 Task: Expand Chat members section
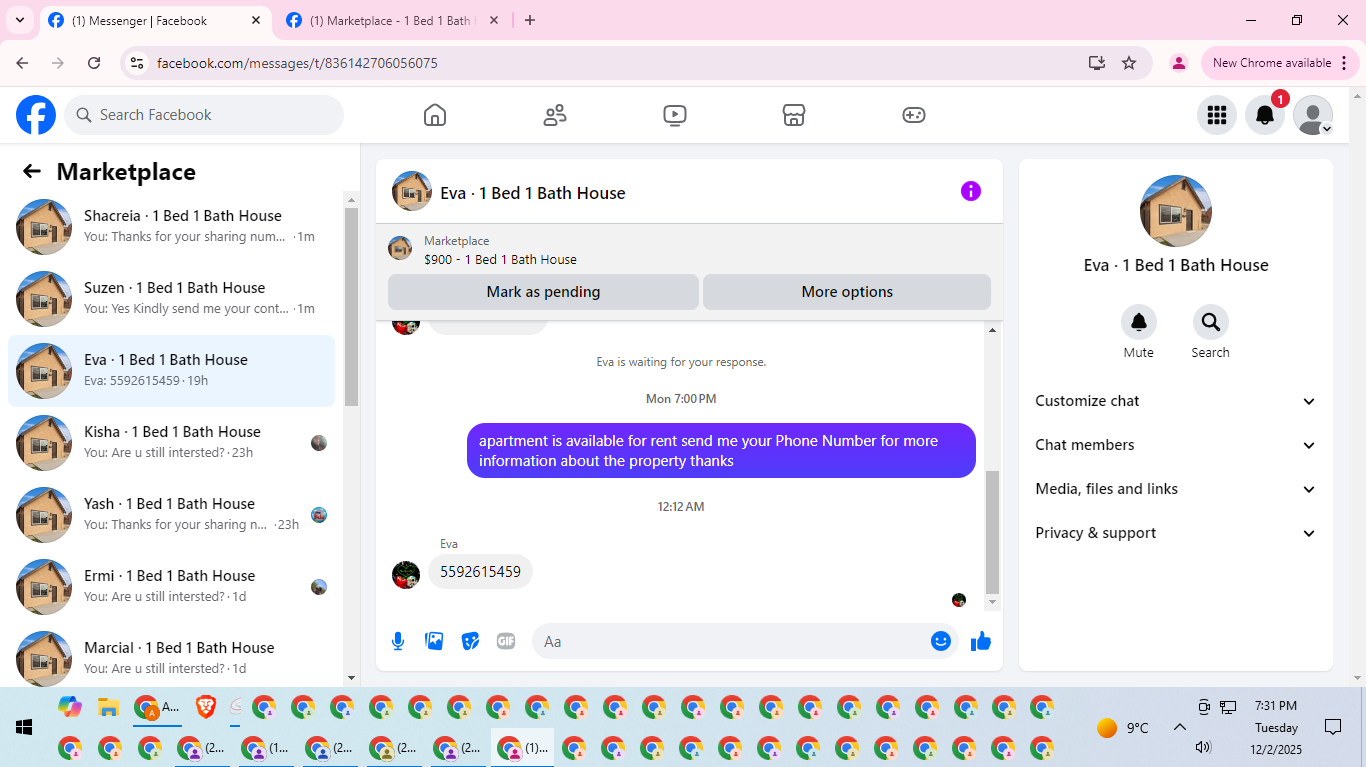[x=1176, y=445]
